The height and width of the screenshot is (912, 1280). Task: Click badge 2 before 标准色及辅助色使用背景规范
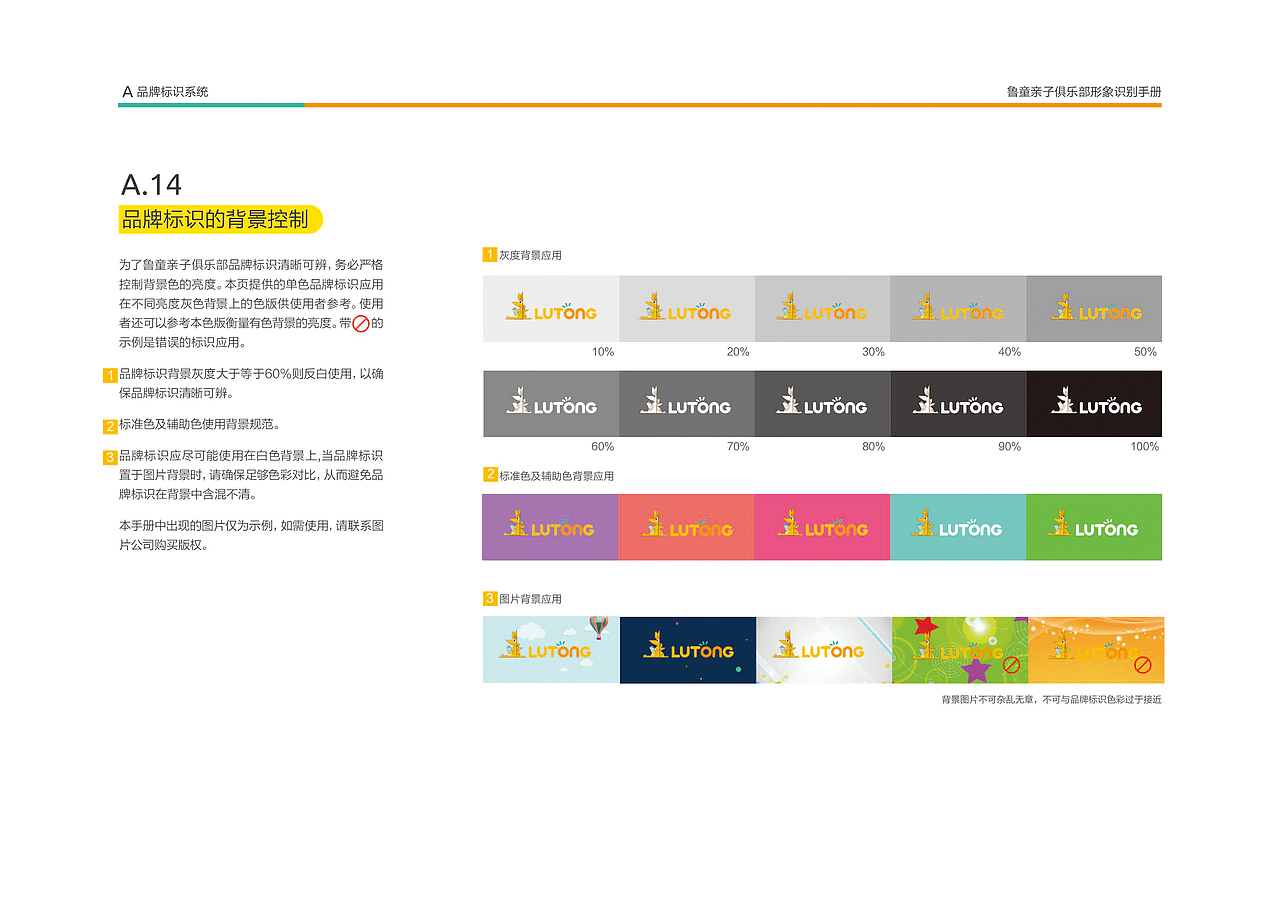(110, 427)
